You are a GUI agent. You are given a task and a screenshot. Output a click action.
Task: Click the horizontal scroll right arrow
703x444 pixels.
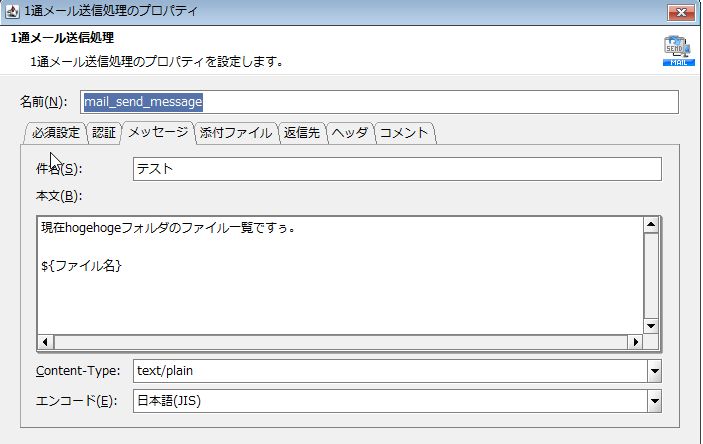coord(634,342)
